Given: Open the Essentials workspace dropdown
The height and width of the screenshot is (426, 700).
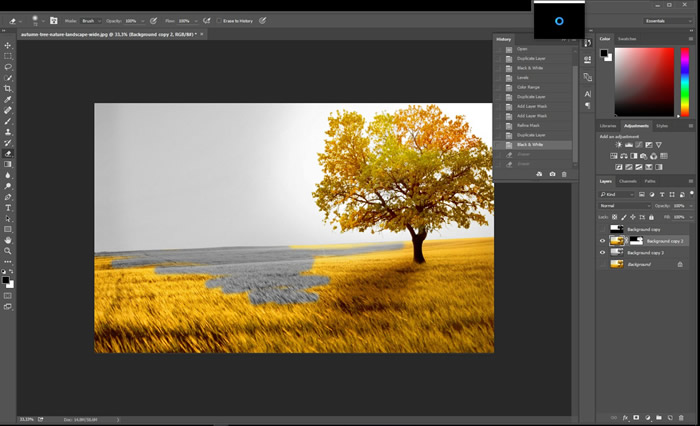Looking at the screenshot, I should 667,21.
